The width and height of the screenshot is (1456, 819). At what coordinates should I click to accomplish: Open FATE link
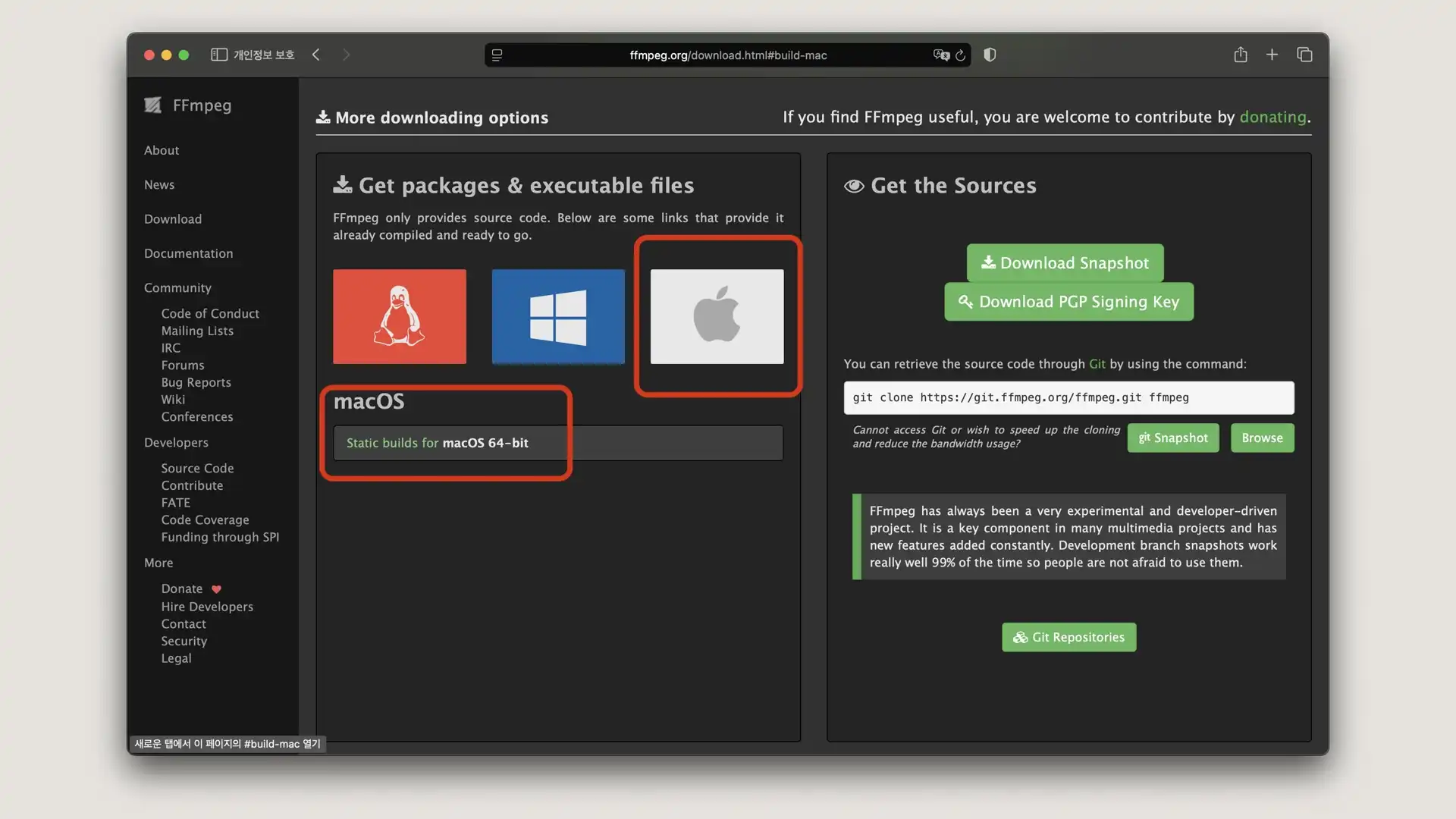pyautogui.click(x=176, y=503)
